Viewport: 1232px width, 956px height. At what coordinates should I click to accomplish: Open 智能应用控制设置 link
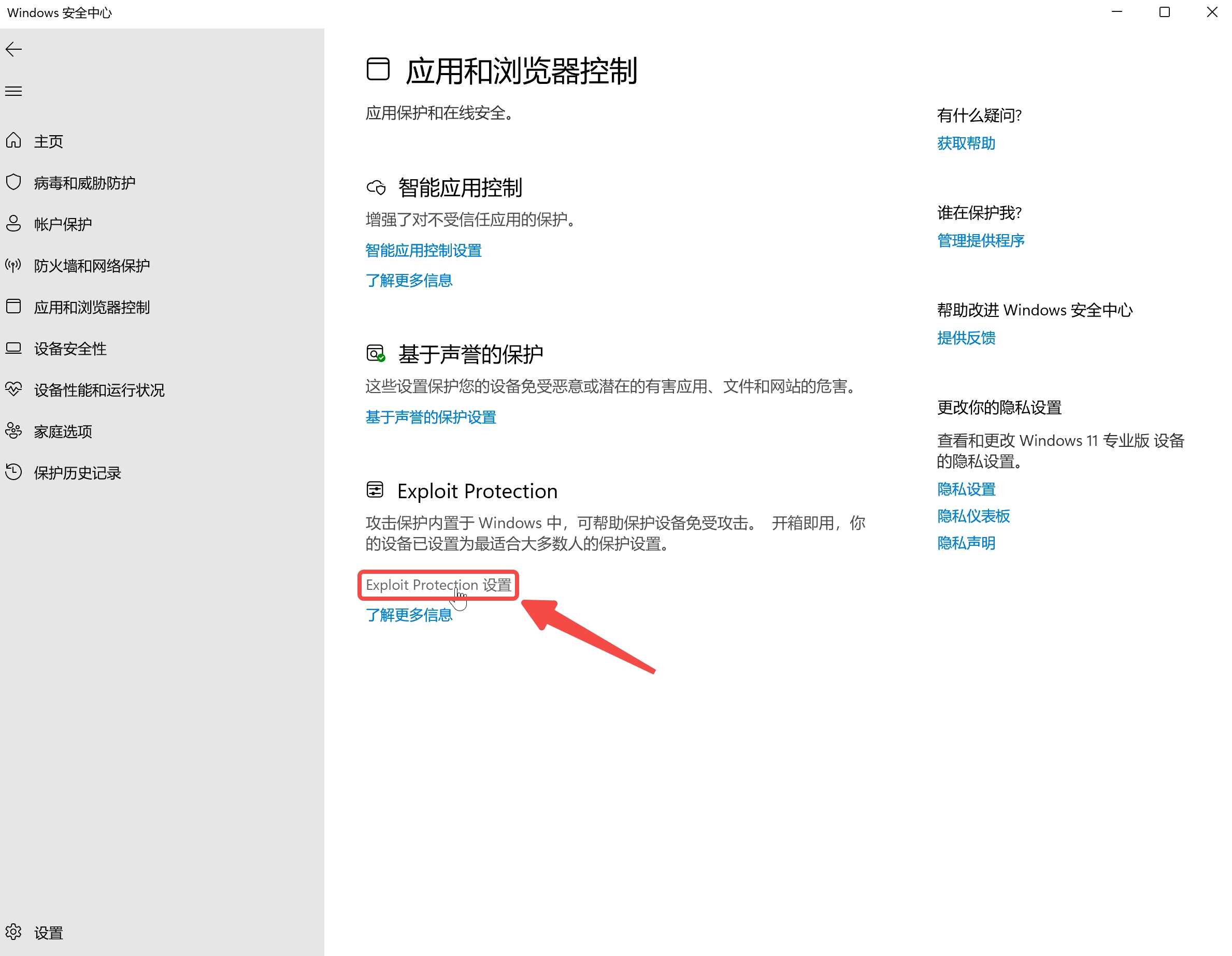[x=424, y=251]
